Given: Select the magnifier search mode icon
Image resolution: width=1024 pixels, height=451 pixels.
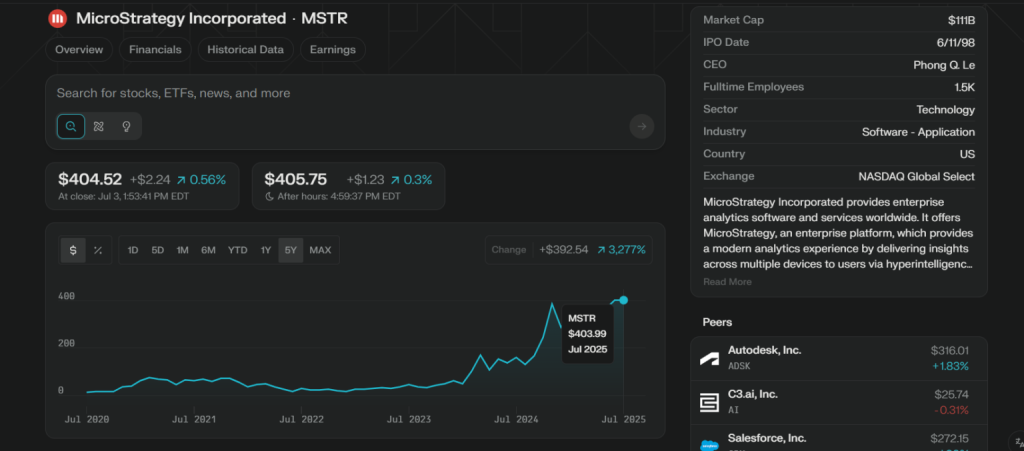Looking at the screenshot, I should click(x=71, y=126).
